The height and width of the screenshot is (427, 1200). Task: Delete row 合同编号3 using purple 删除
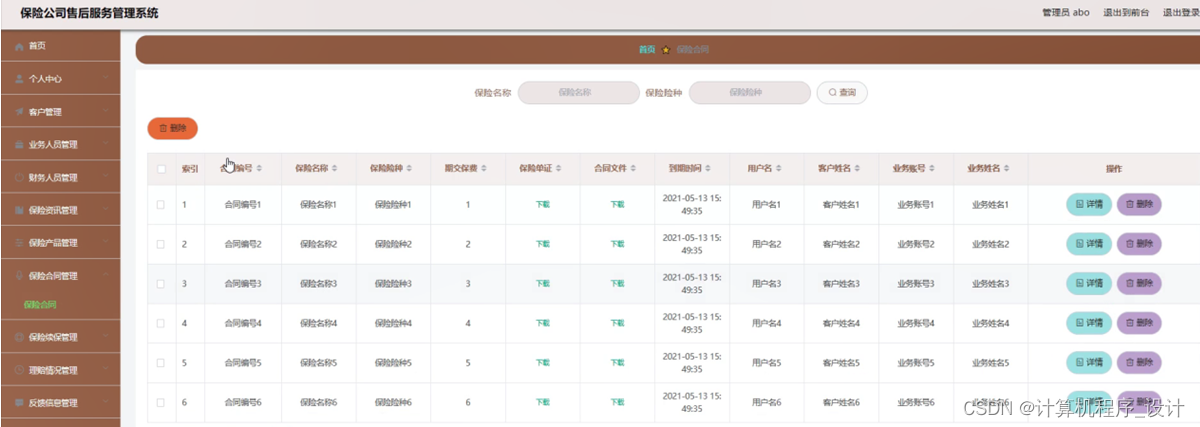[1139, 283]
